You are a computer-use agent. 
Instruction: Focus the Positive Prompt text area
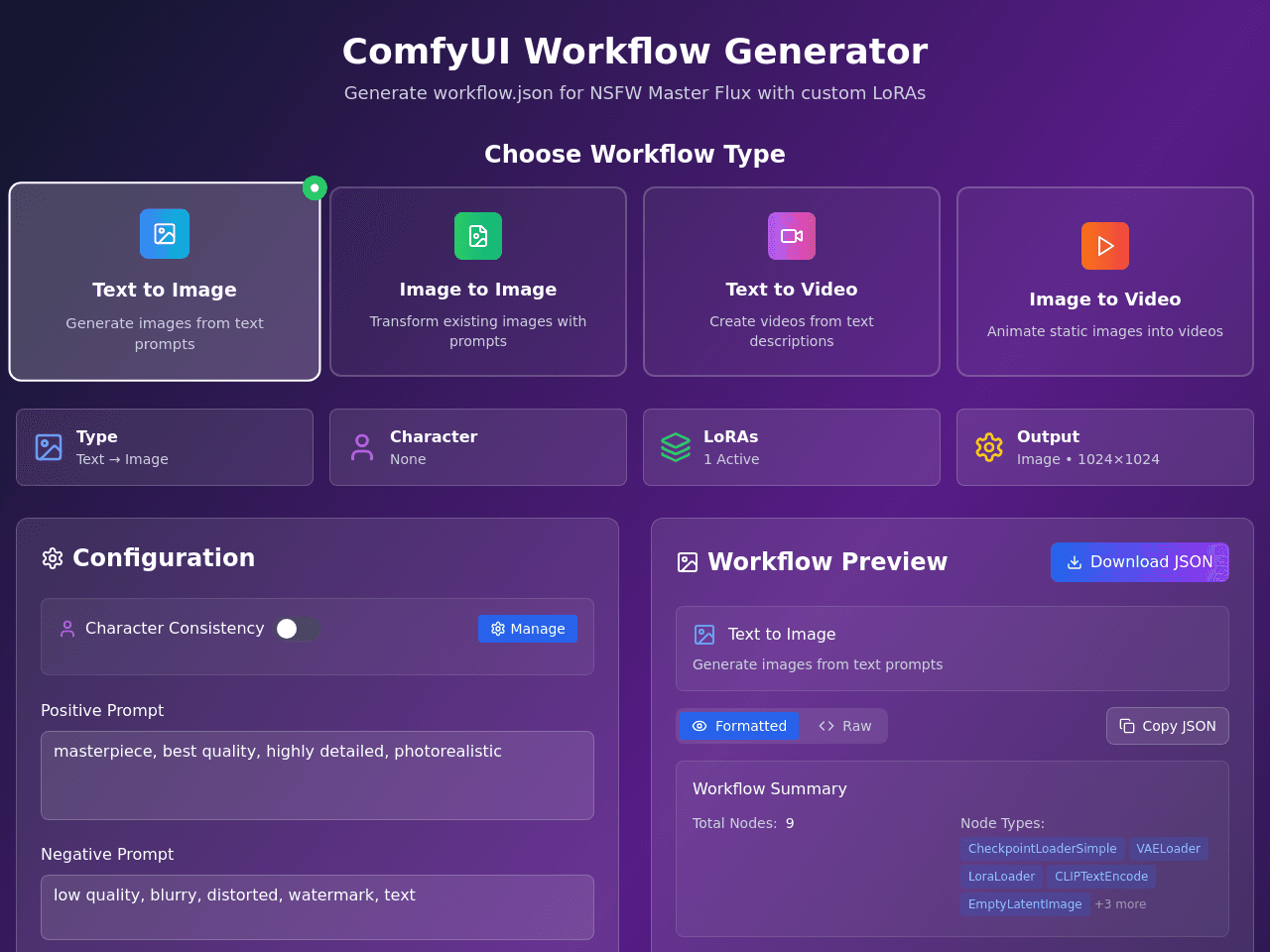point(317,775)
